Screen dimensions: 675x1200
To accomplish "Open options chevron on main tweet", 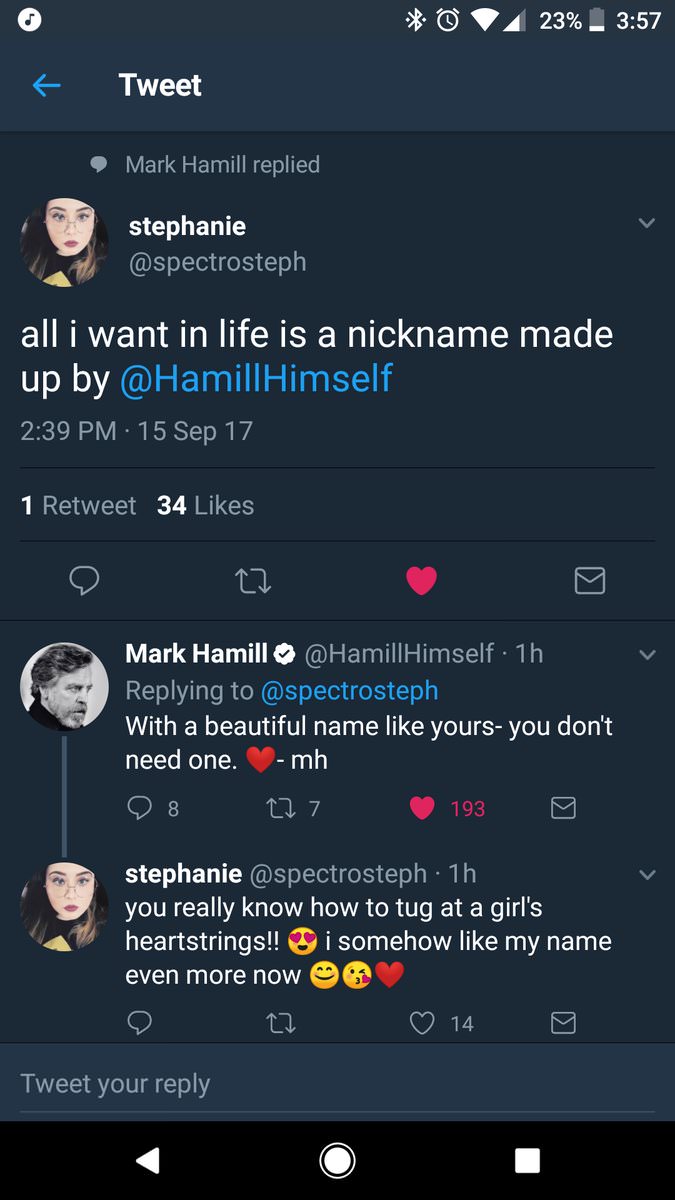I will click(647, 223).
